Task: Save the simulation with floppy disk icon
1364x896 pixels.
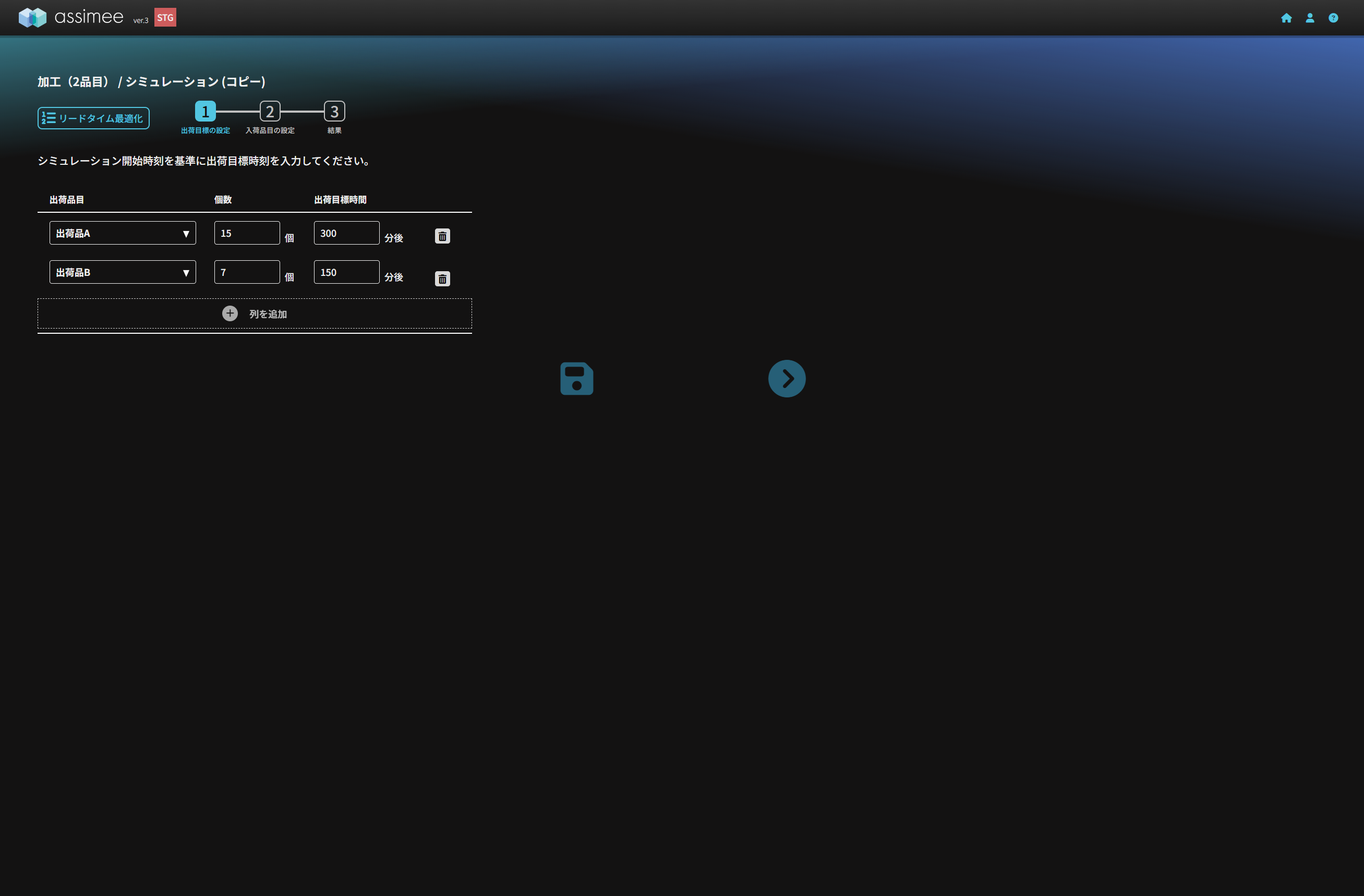Action: 576,378
